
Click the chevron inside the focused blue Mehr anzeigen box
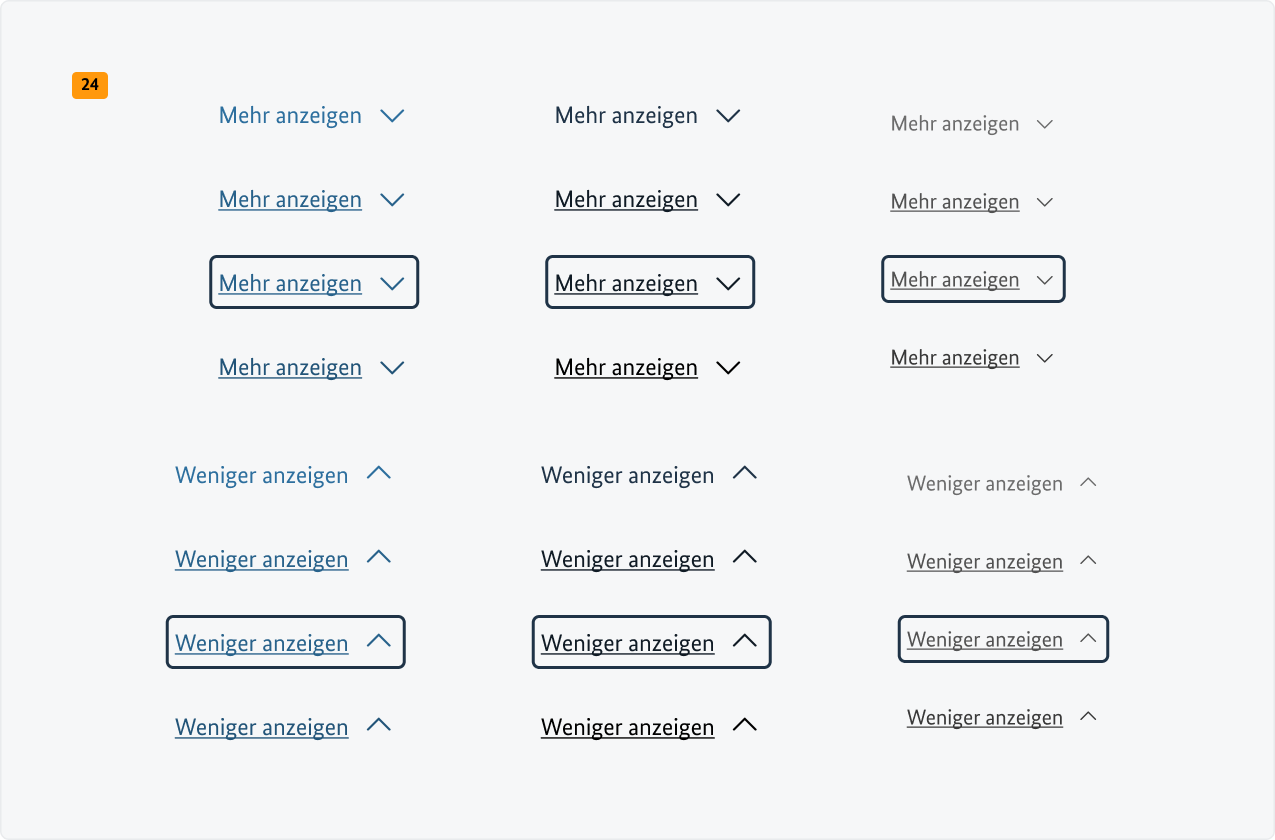392,283
